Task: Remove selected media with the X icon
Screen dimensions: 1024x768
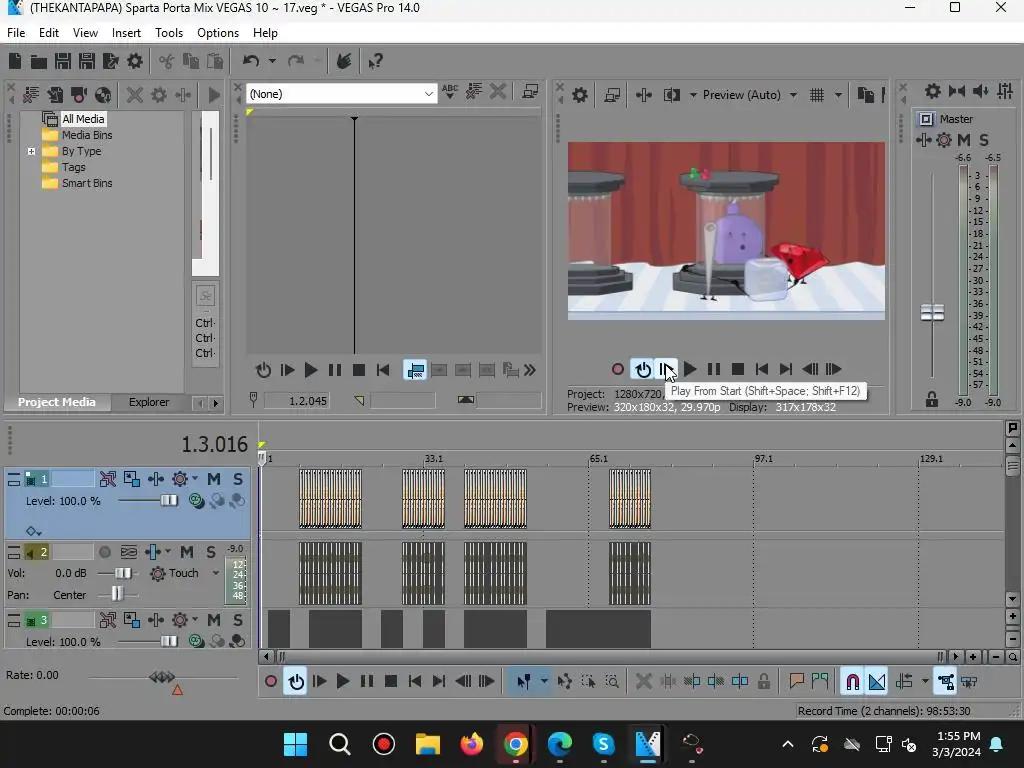Action: [x=135, y=95]
